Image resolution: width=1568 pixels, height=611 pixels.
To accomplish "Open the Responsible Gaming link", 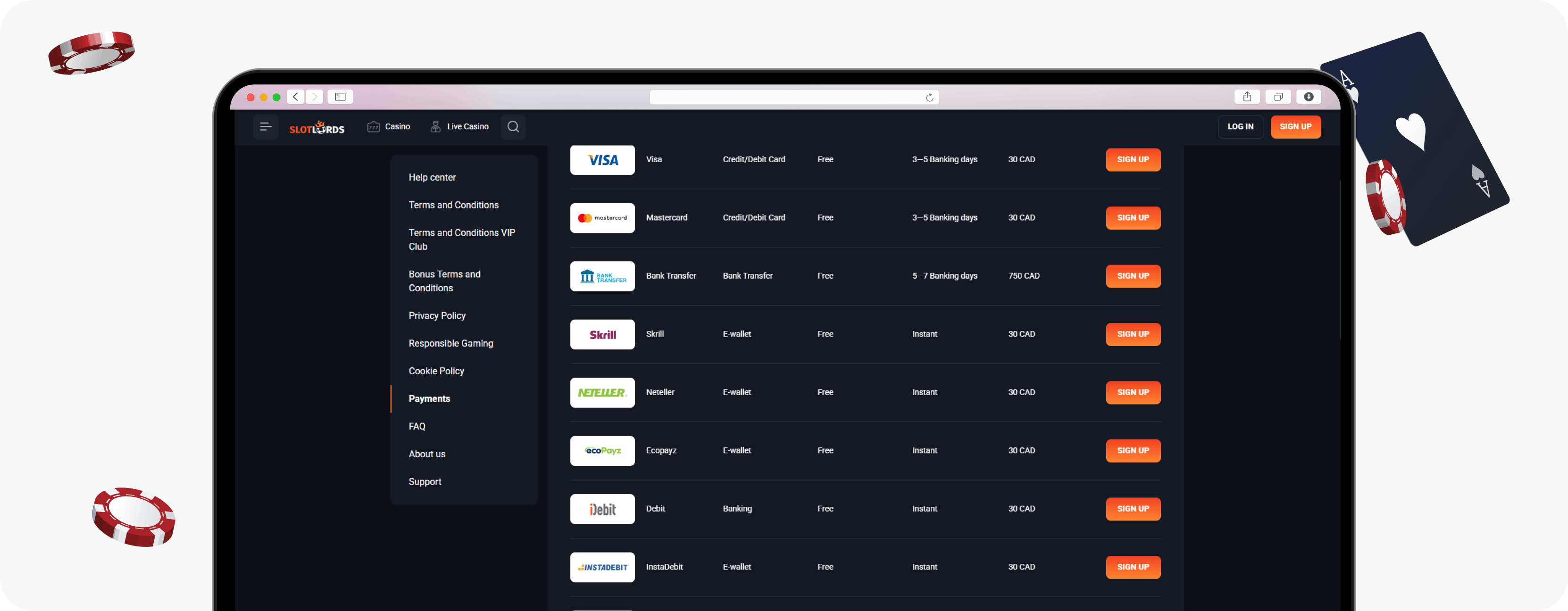I will click(x=451, y=343).
